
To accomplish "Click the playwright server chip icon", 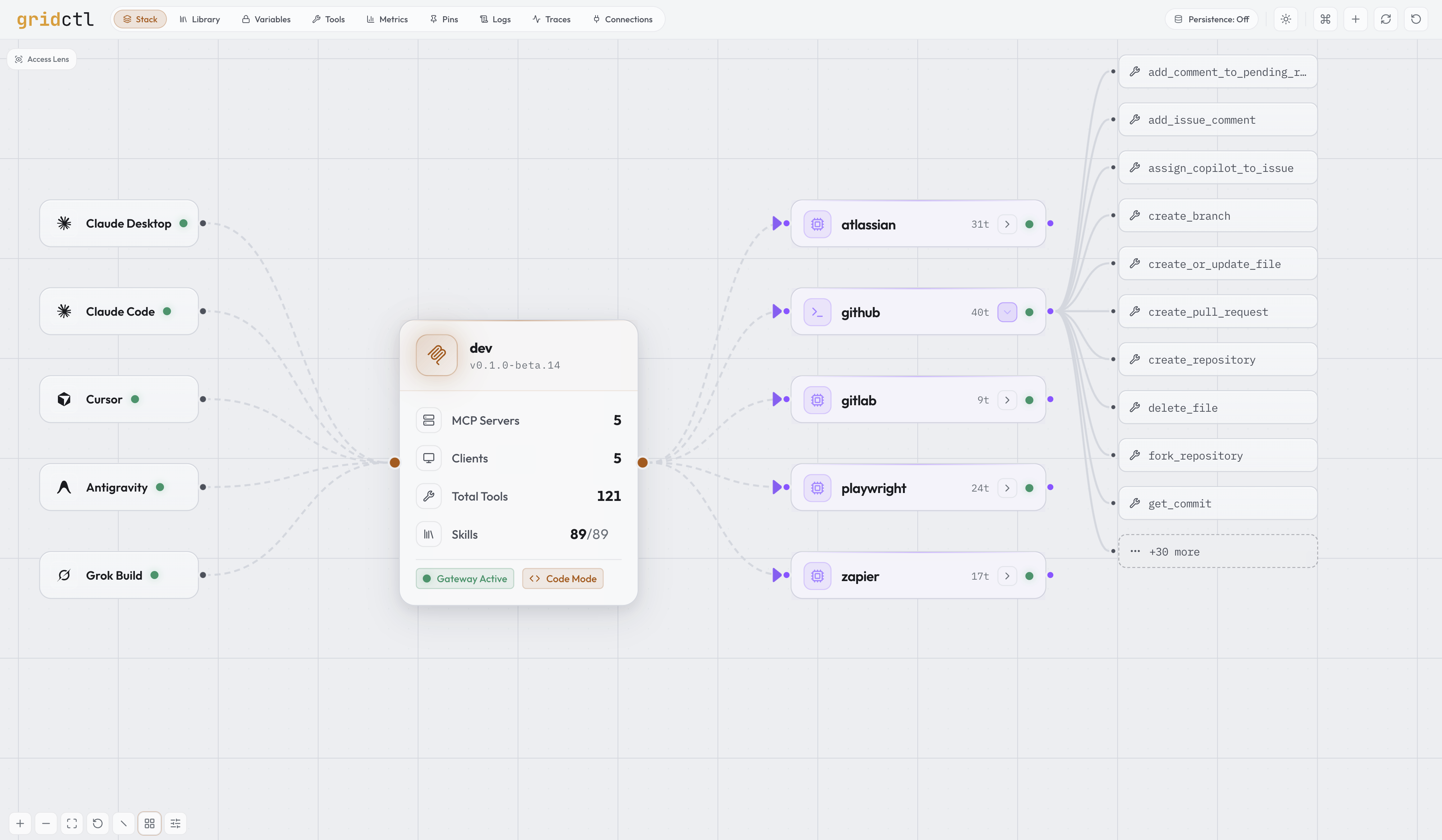I will point(818,488).
